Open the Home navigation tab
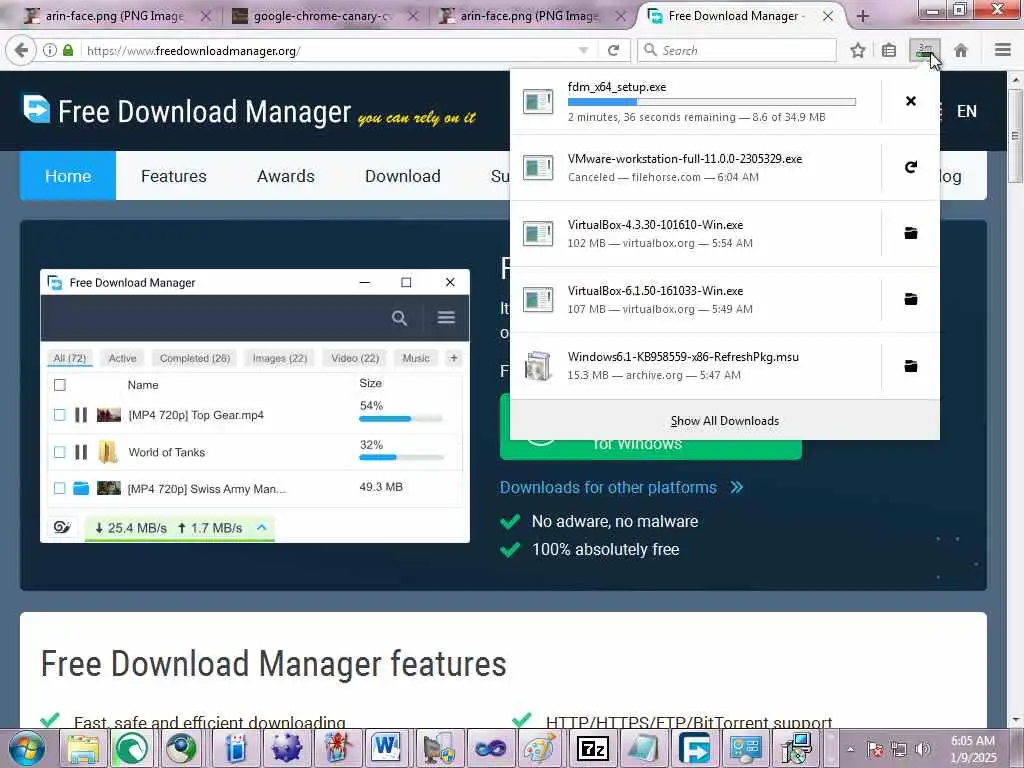The height and width of the screenshot is (768, 1024). point(68,176)
